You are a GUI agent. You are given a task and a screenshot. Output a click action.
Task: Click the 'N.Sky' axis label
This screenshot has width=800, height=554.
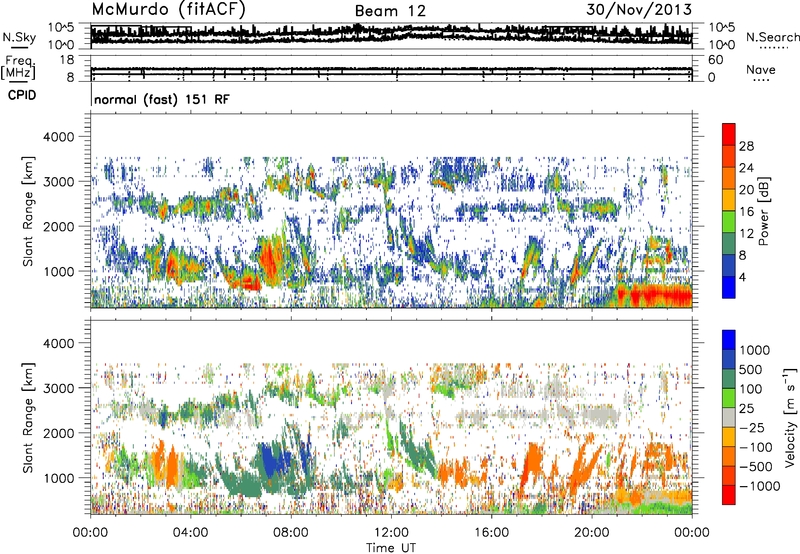coord(19,37)
